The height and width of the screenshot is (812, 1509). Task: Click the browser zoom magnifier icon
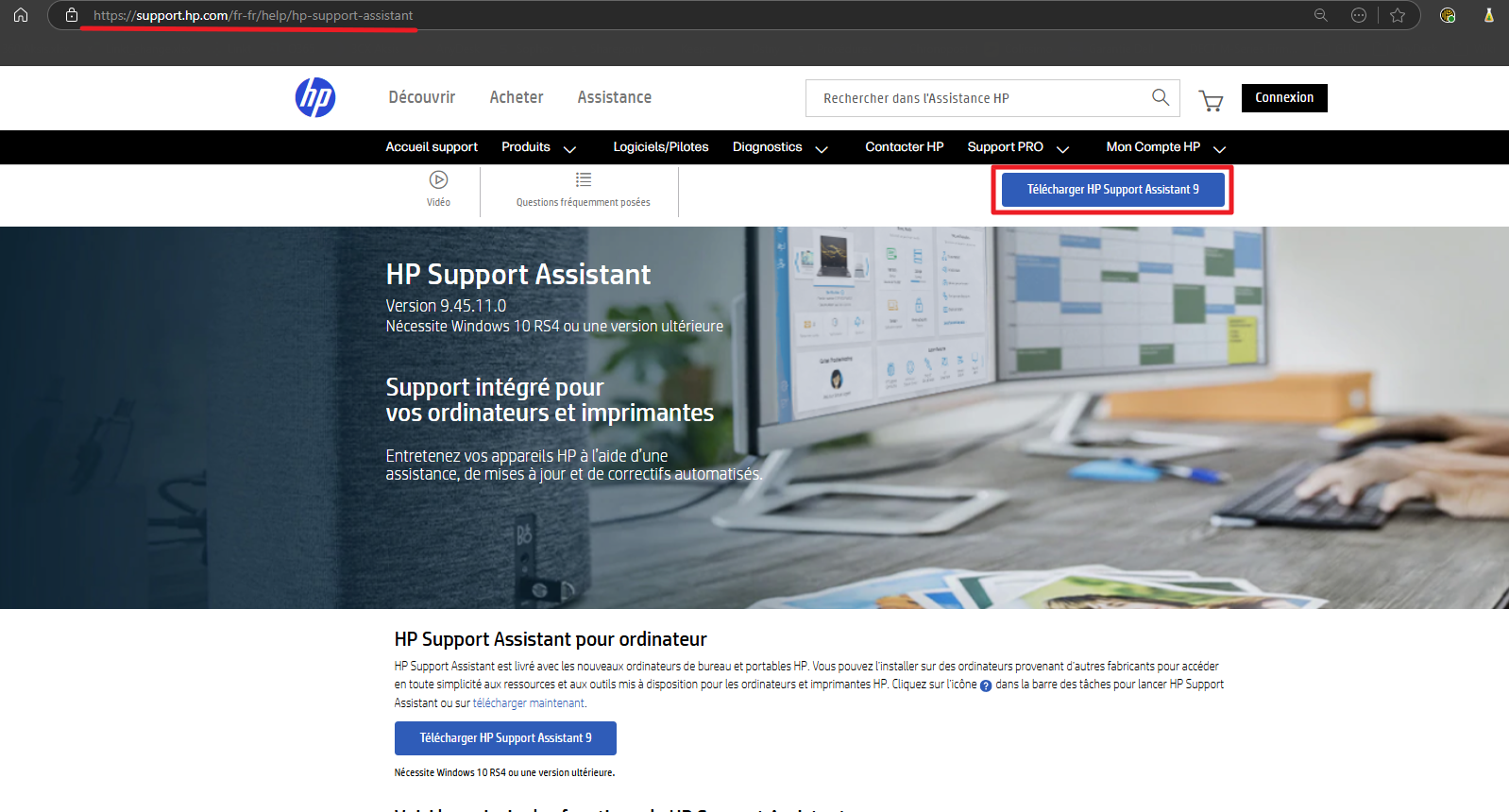(x=1321, y=15)
